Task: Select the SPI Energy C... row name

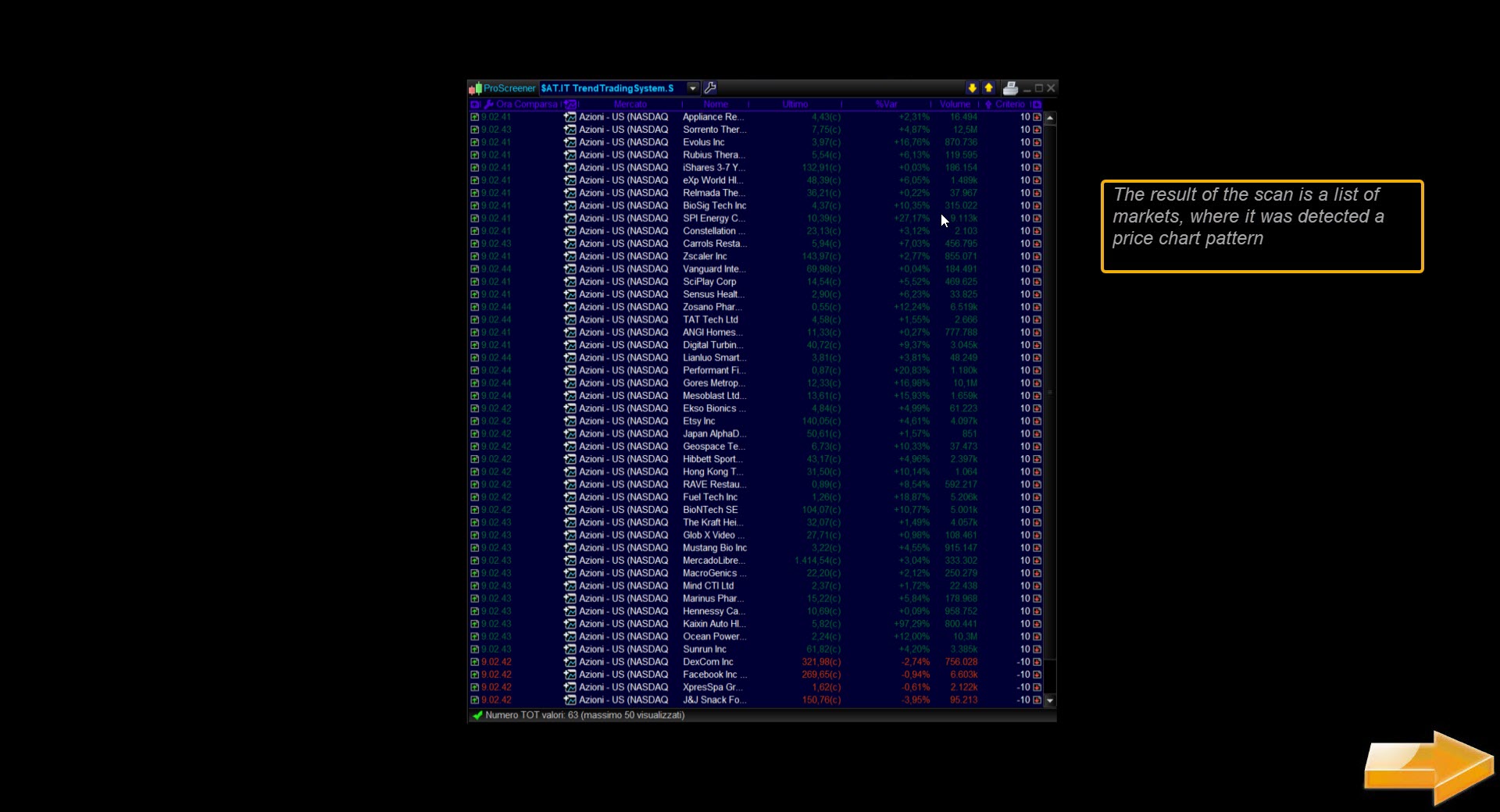Action: (714, 219)
